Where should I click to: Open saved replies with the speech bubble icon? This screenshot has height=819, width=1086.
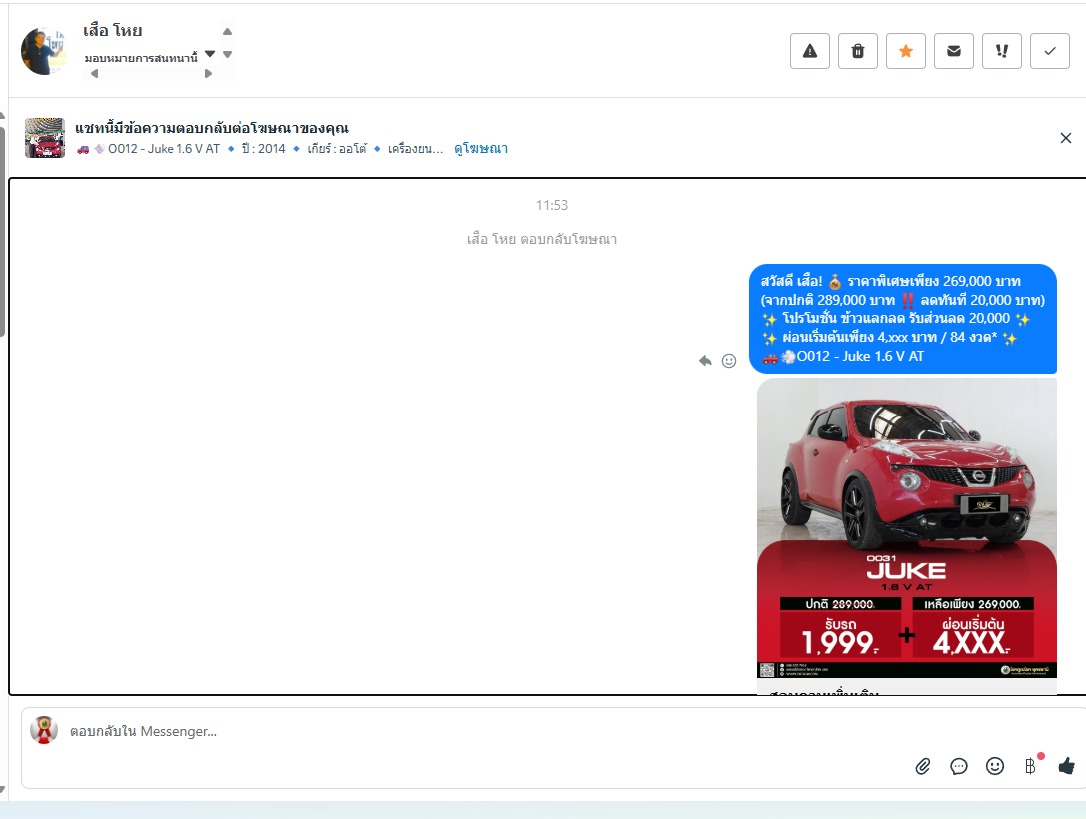[x=959, y=766]
